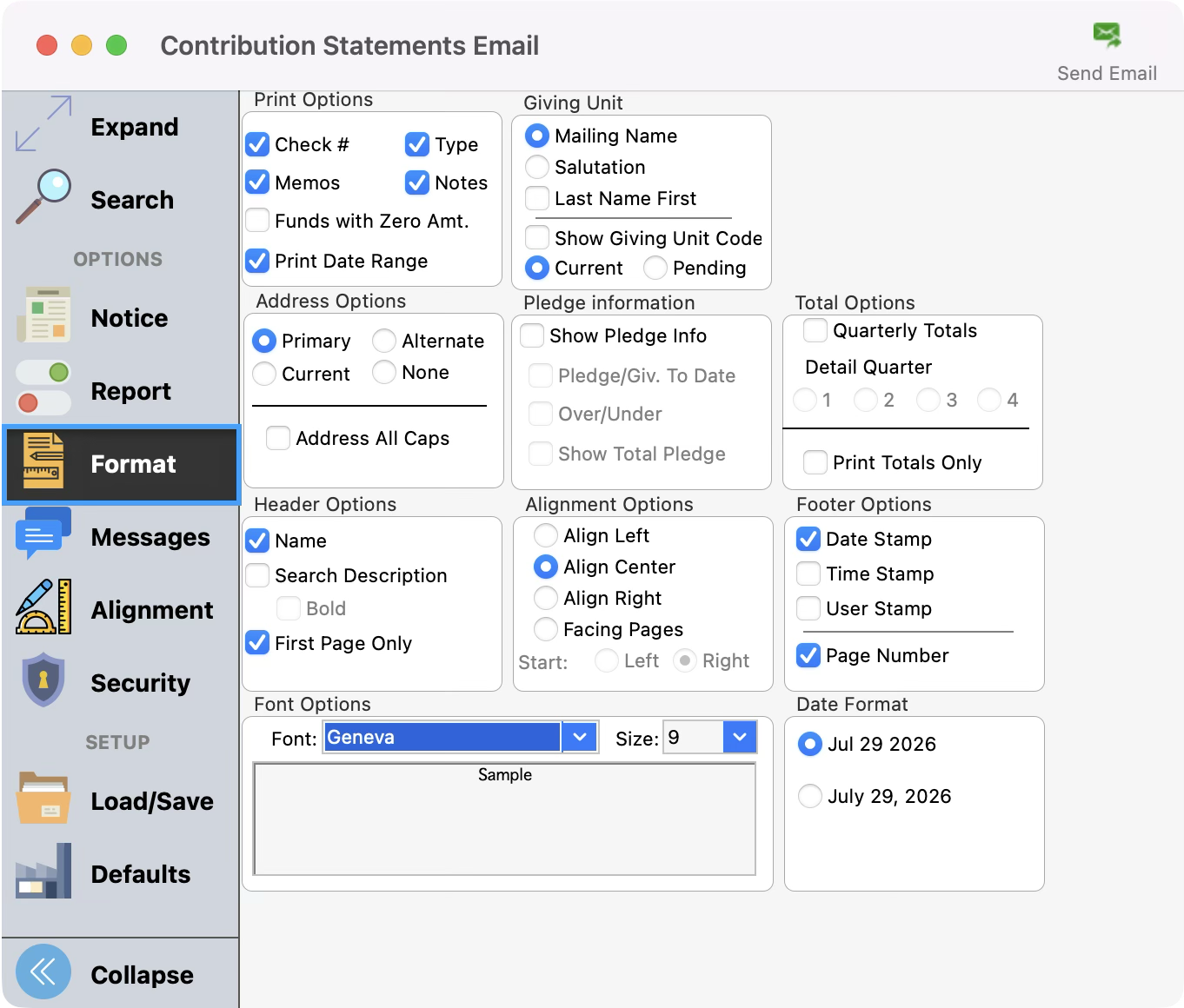Select Align Right radio button
This screenshot has width=1184, height=1008.
546,598
